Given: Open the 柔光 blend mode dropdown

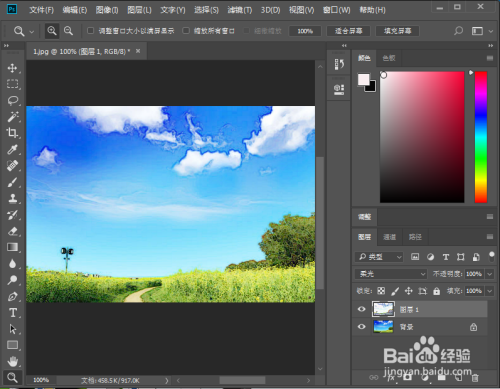Looking at the screenshot, I should coord(391,274).
